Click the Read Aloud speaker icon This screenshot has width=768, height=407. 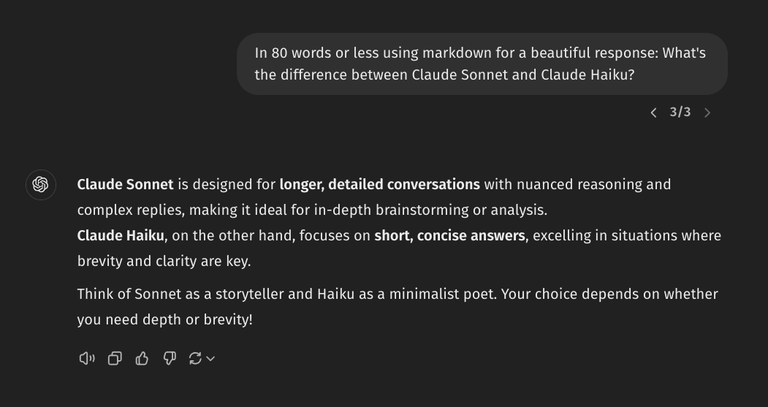(87, 359)
